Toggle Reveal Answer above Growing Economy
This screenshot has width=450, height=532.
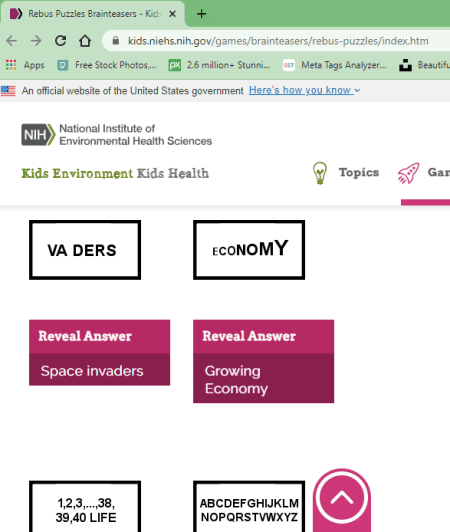[x=263, y=337]
